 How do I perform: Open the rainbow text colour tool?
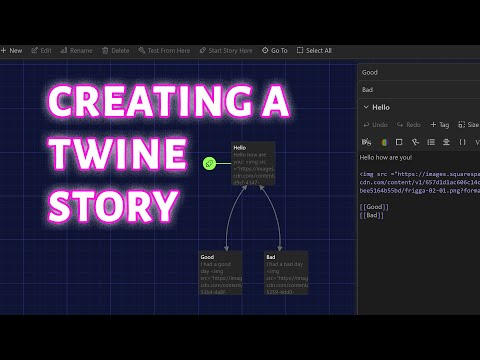384,142
